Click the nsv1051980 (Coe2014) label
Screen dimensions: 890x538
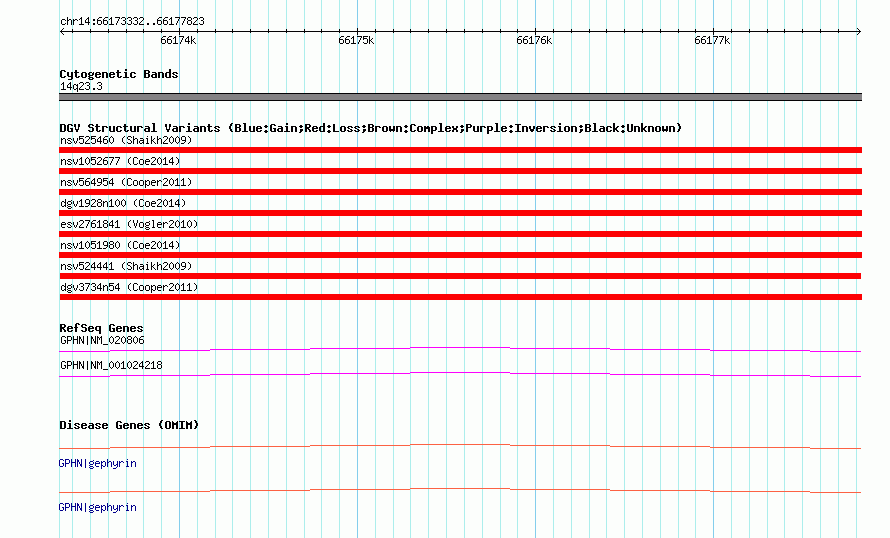(x=120, y=245)
